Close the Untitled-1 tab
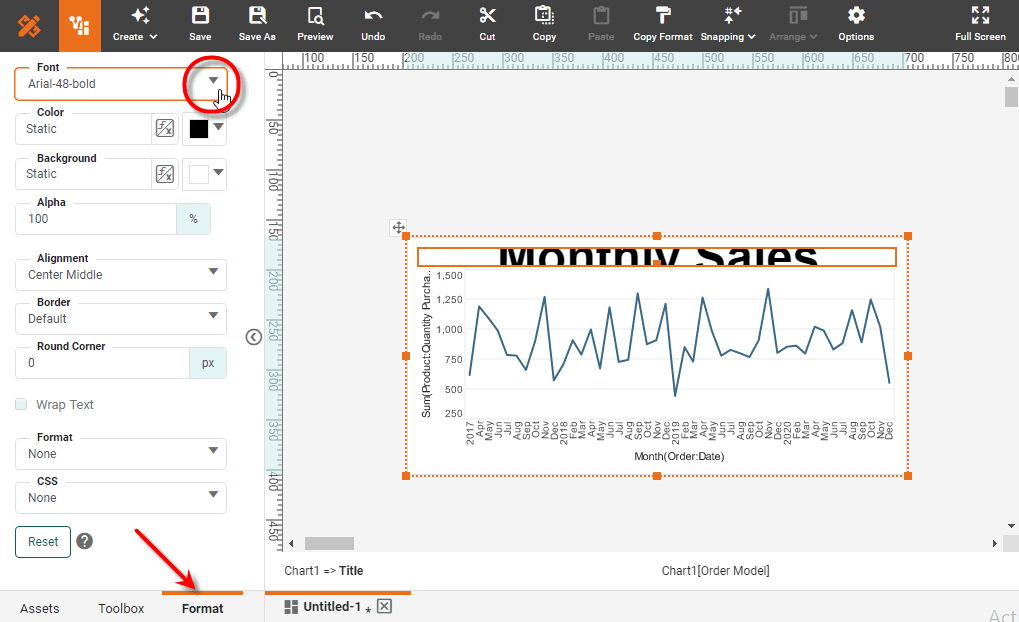Viewport: 1019px width, 622px height. tap(384, 607)
